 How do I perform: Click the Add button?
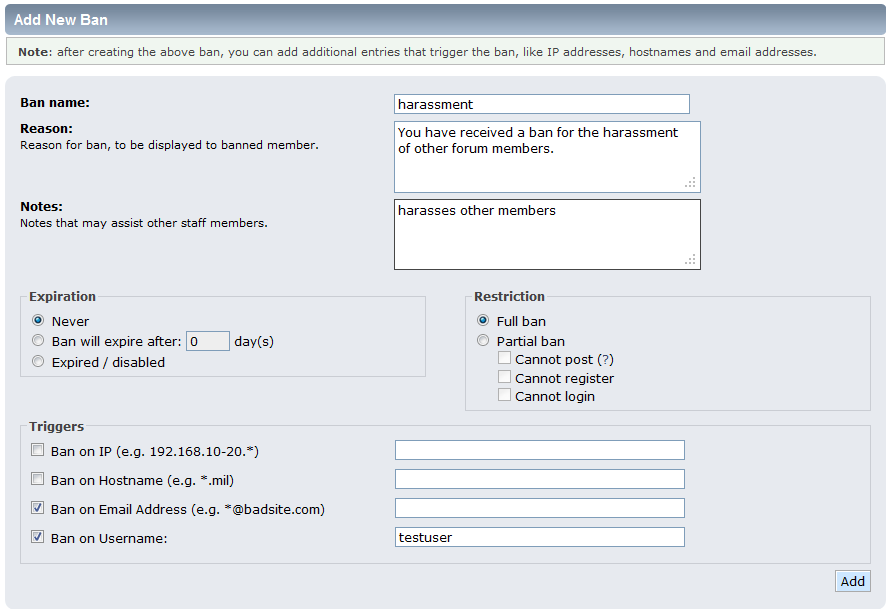[x=852, y=581]
